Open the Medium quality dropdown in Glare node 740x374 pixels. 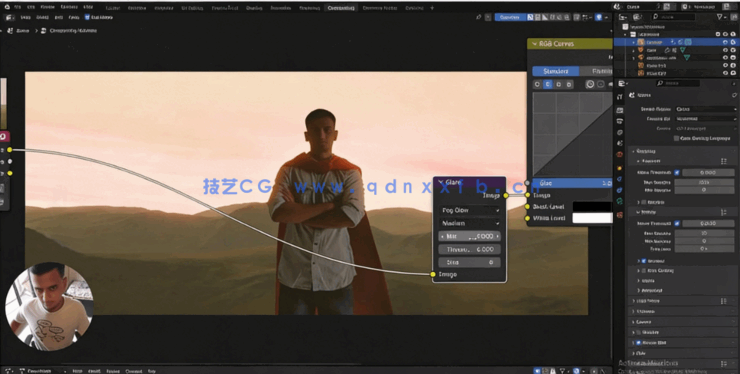point(470,223)
